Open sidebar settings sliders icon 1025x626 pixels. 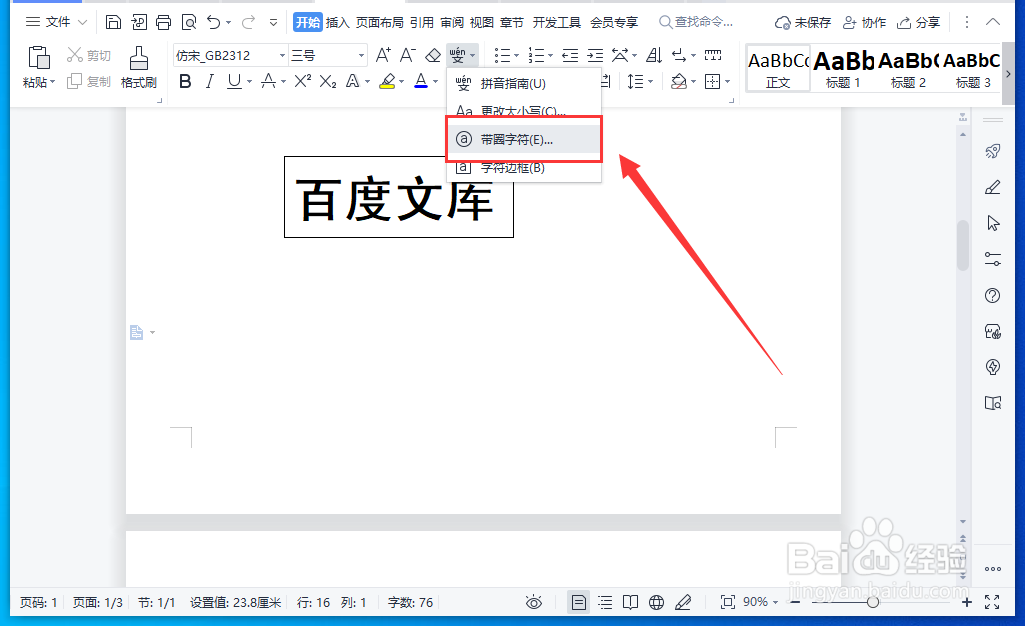(x=992, y=259)
